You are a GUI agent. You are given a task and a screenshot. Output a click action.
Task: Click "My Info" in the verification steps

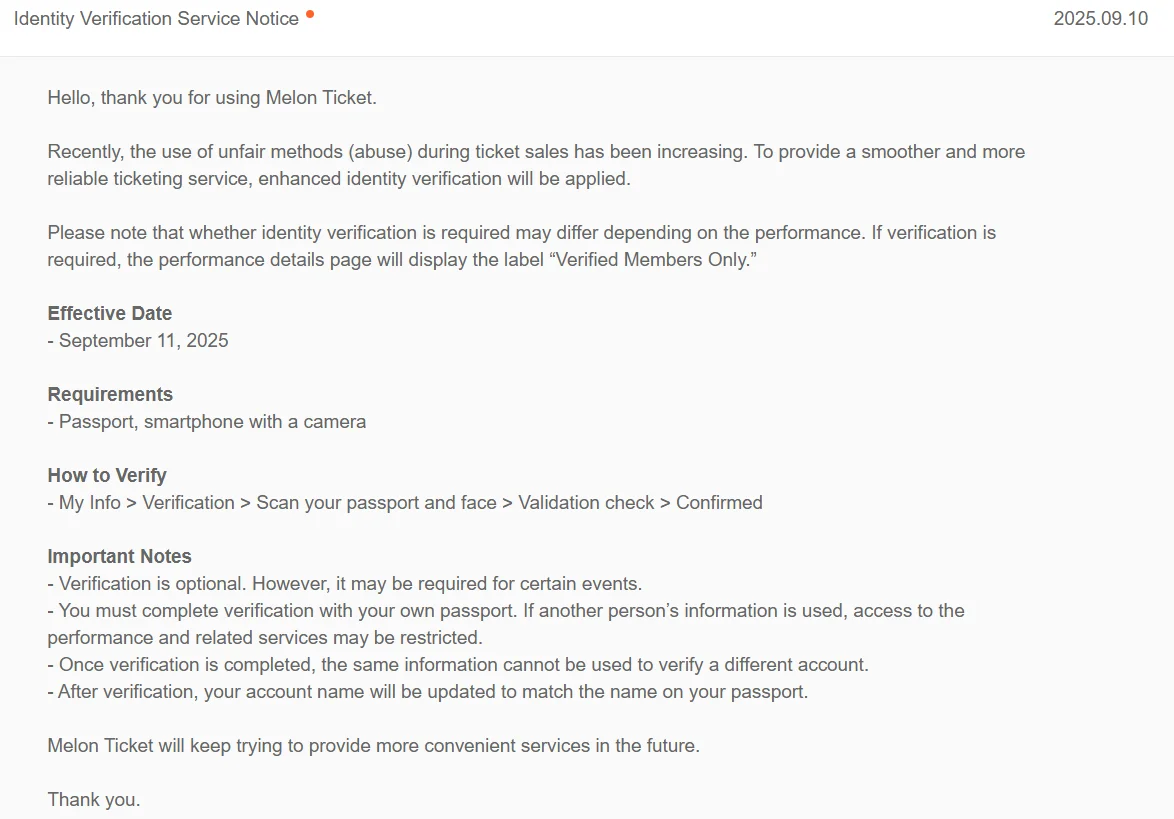[90, 502]
